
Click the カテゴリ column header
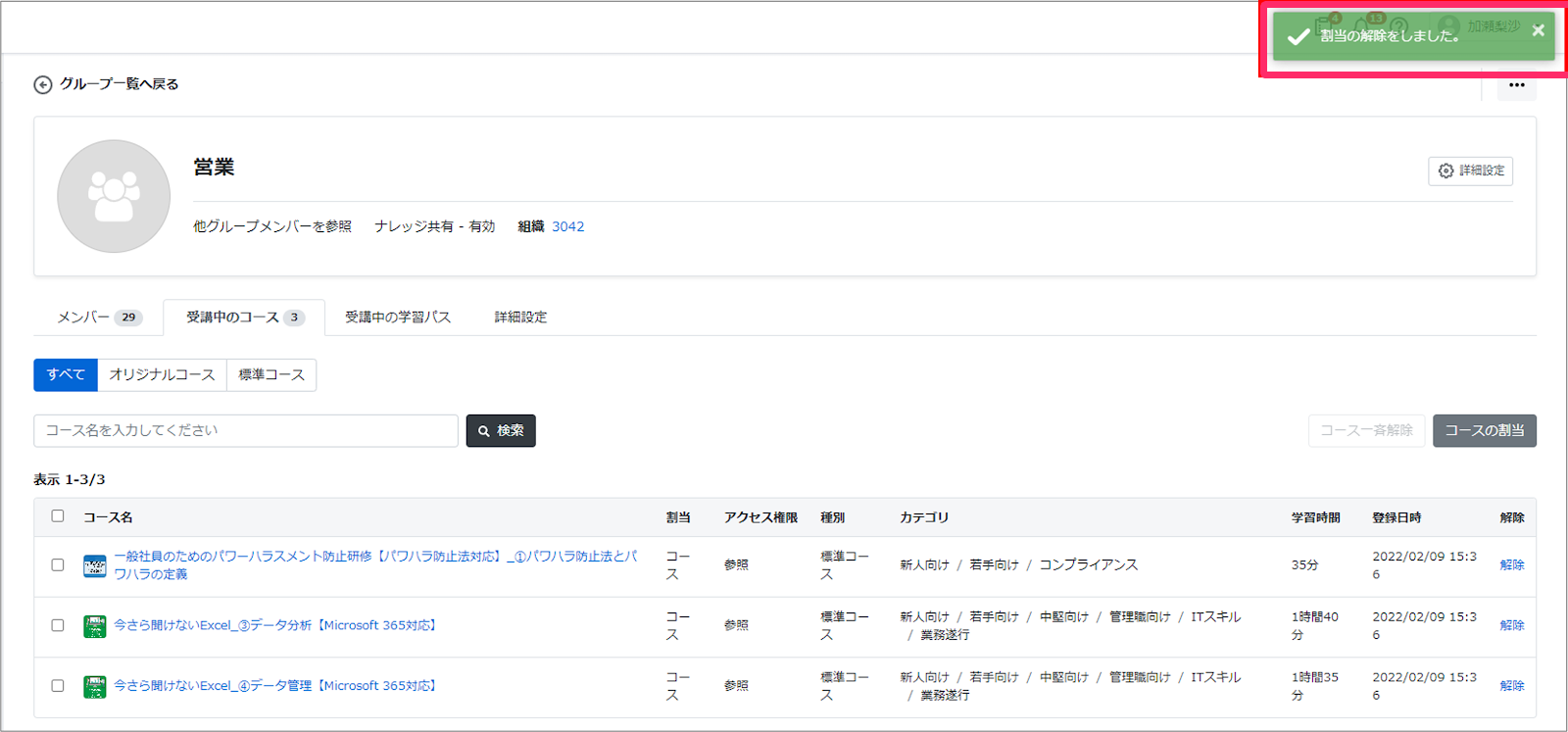click(x=924, y=517)
